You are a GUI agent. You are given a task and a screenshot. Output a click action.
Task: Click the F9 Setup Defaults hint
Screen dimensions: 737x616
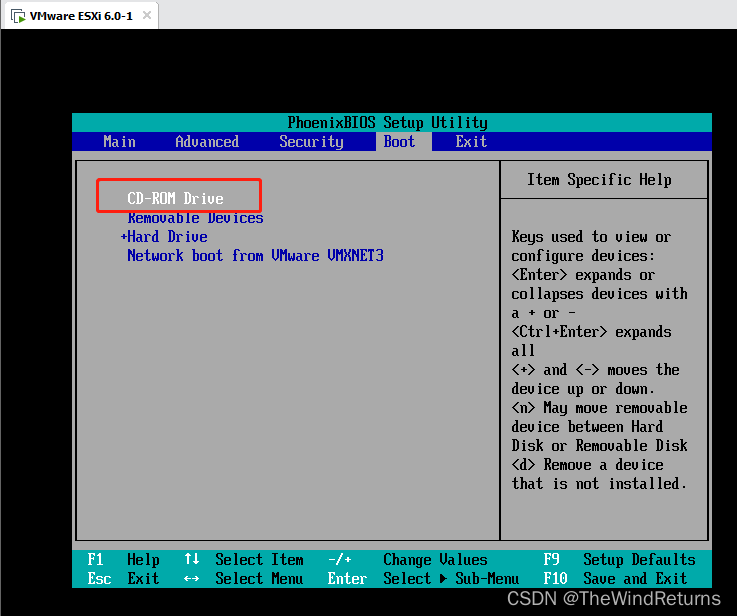pos(619,560)
